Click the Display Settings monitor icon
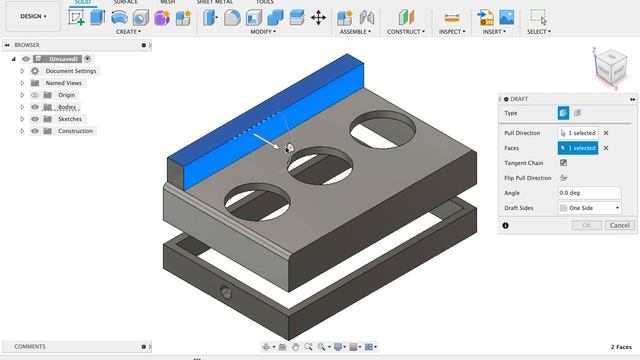This screenshot has width=640, height=360. point(338,347)
